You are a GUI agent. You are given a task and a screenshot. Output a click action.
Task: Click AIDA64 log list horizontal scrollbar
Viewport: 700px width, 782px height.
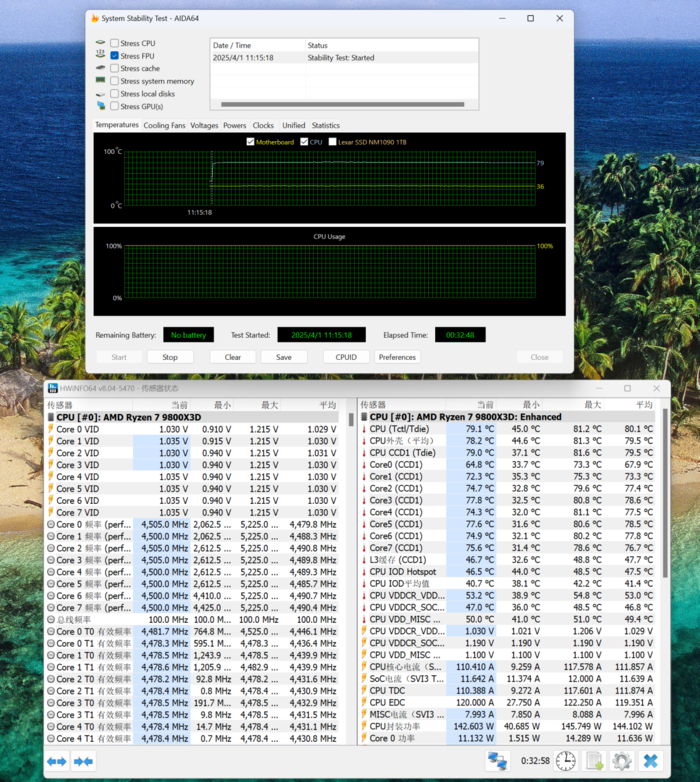click(x=343, y=104)
